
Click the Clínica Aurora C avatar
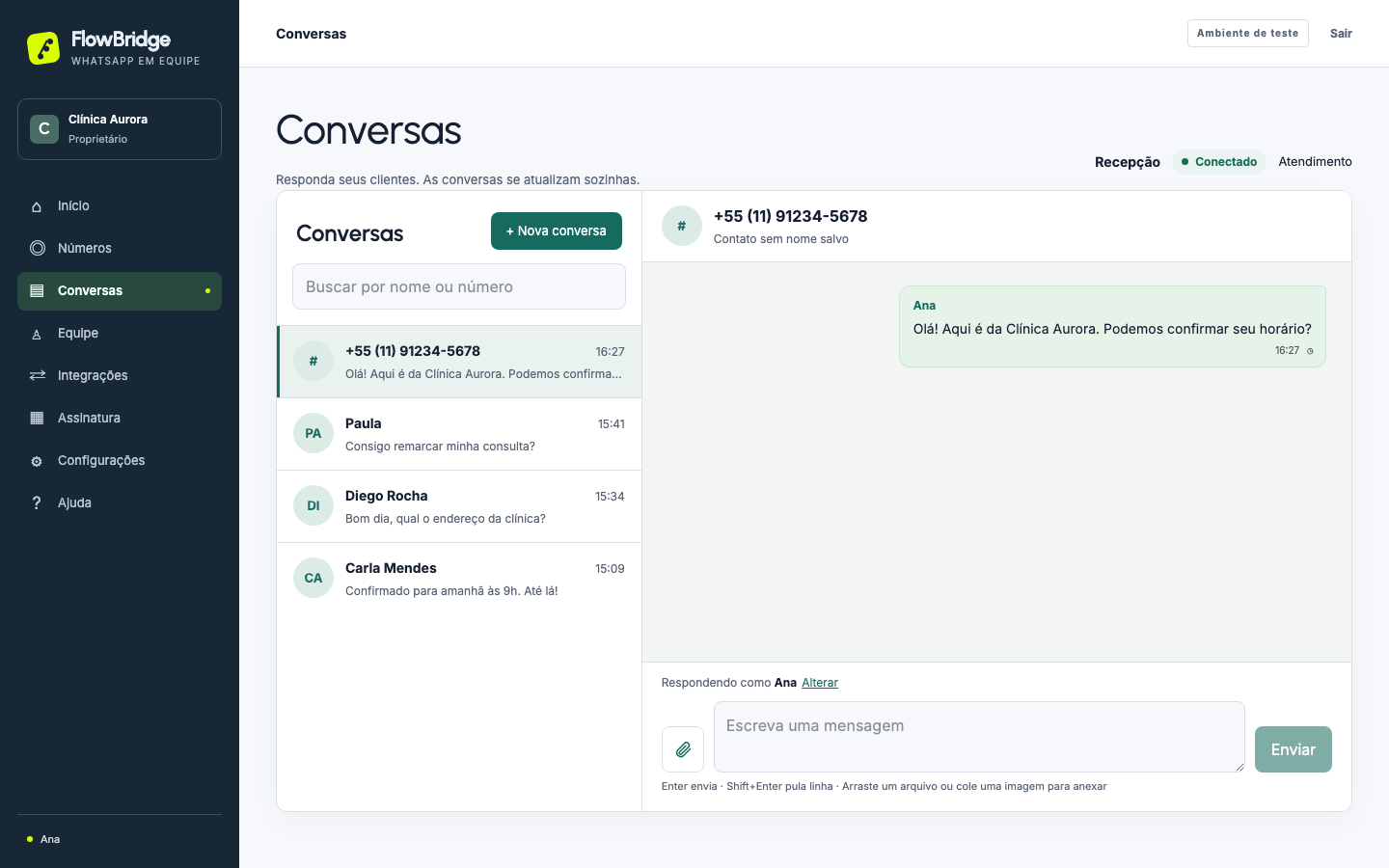[x=44, y=129]
